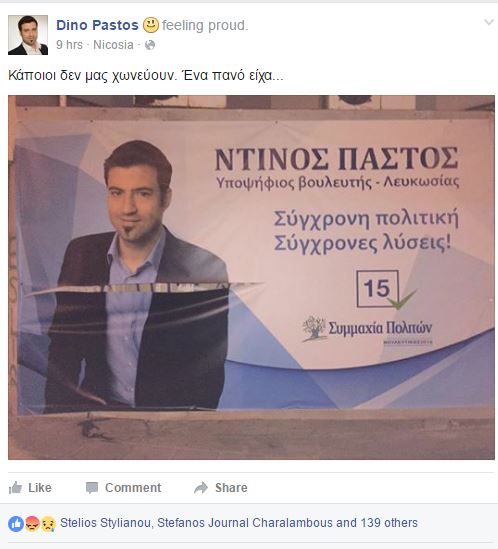Image resolution: width=498 pixels, height=549 pixels.
Task: Click the Nicosia location link
Action: [x=113, y=45]
